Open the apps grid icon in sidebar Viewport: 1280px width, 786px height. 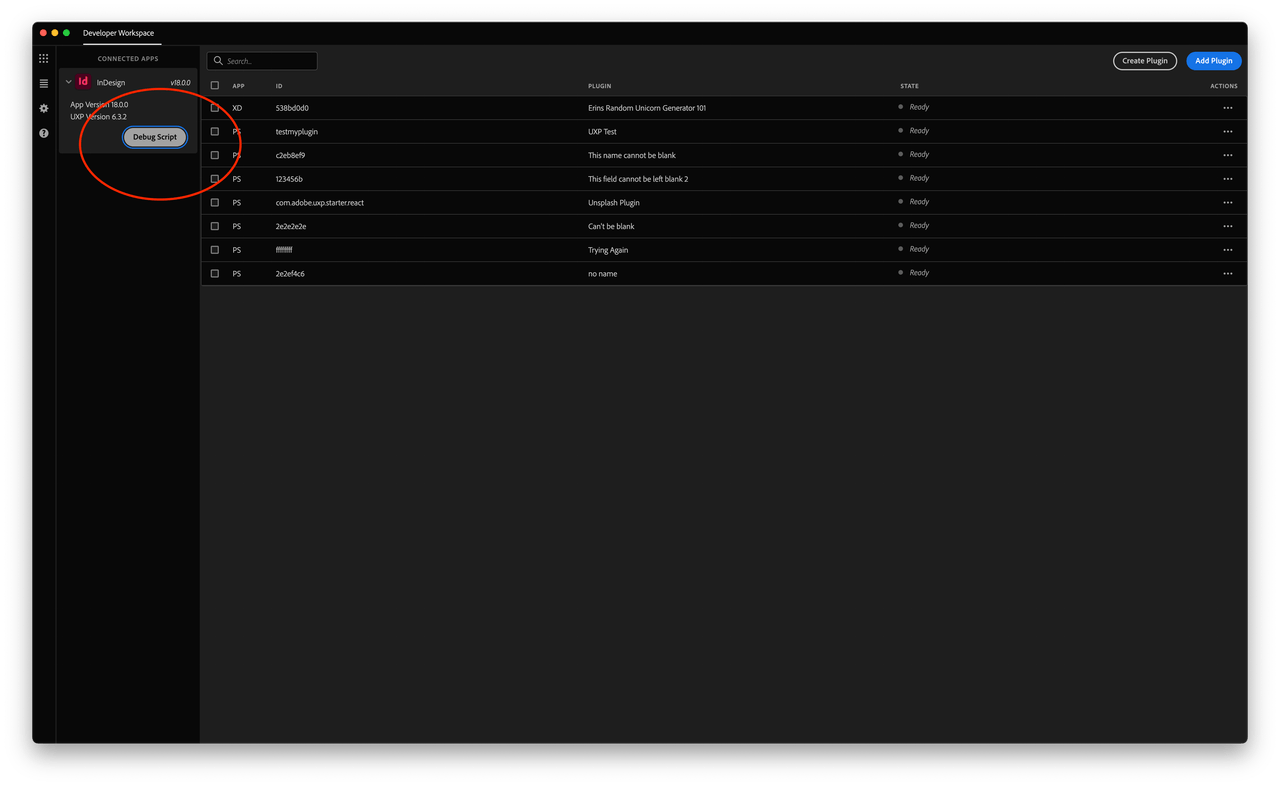click(x=43, y=59)
